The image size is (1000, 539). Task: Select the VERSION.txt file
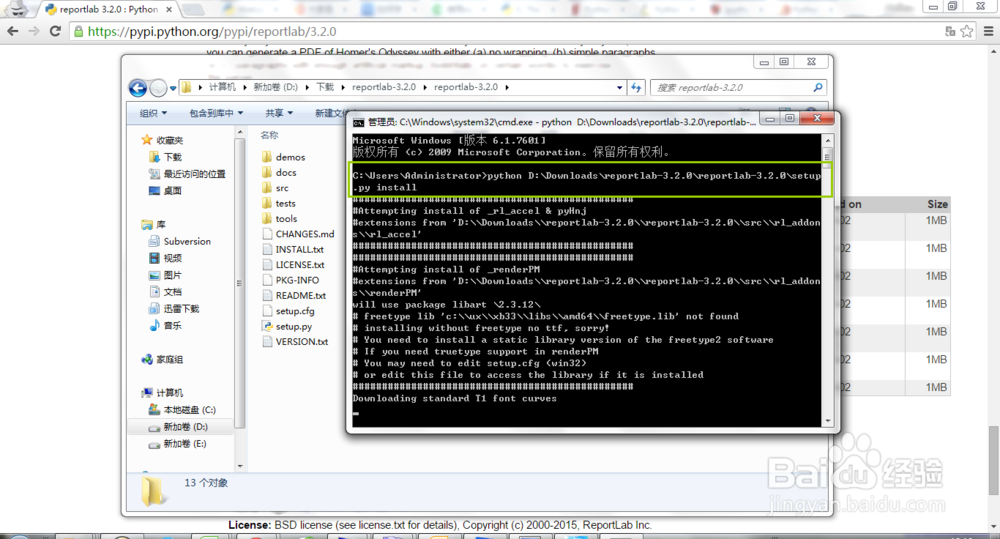(295, 341)
